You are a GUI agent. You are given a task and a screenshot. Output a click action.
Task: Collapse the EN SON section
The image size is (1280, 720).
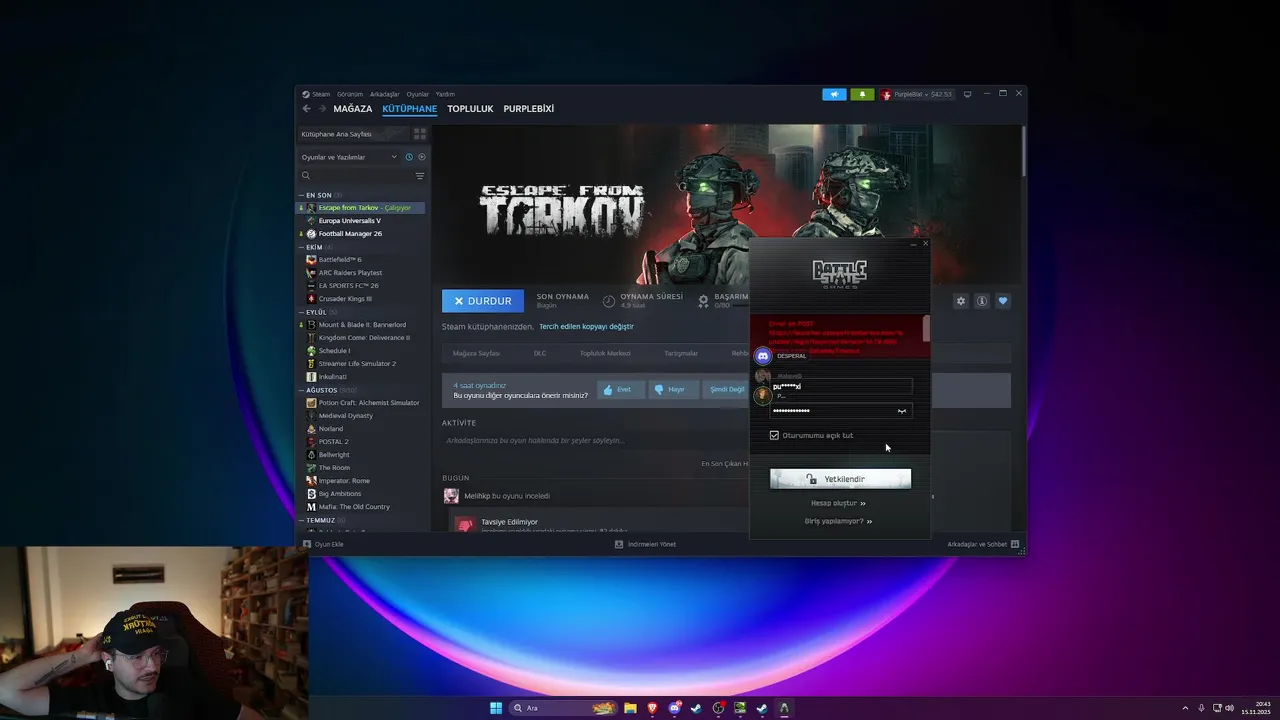[300, 195]
